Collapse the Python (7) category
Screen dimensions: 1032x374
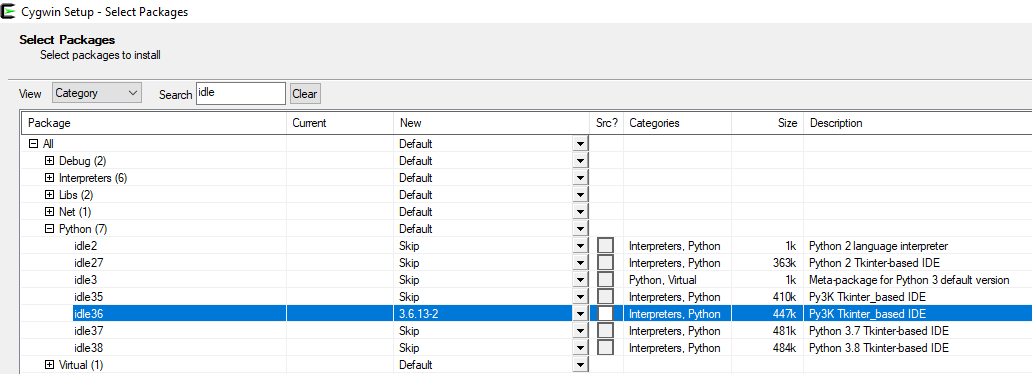click(49, 229)
